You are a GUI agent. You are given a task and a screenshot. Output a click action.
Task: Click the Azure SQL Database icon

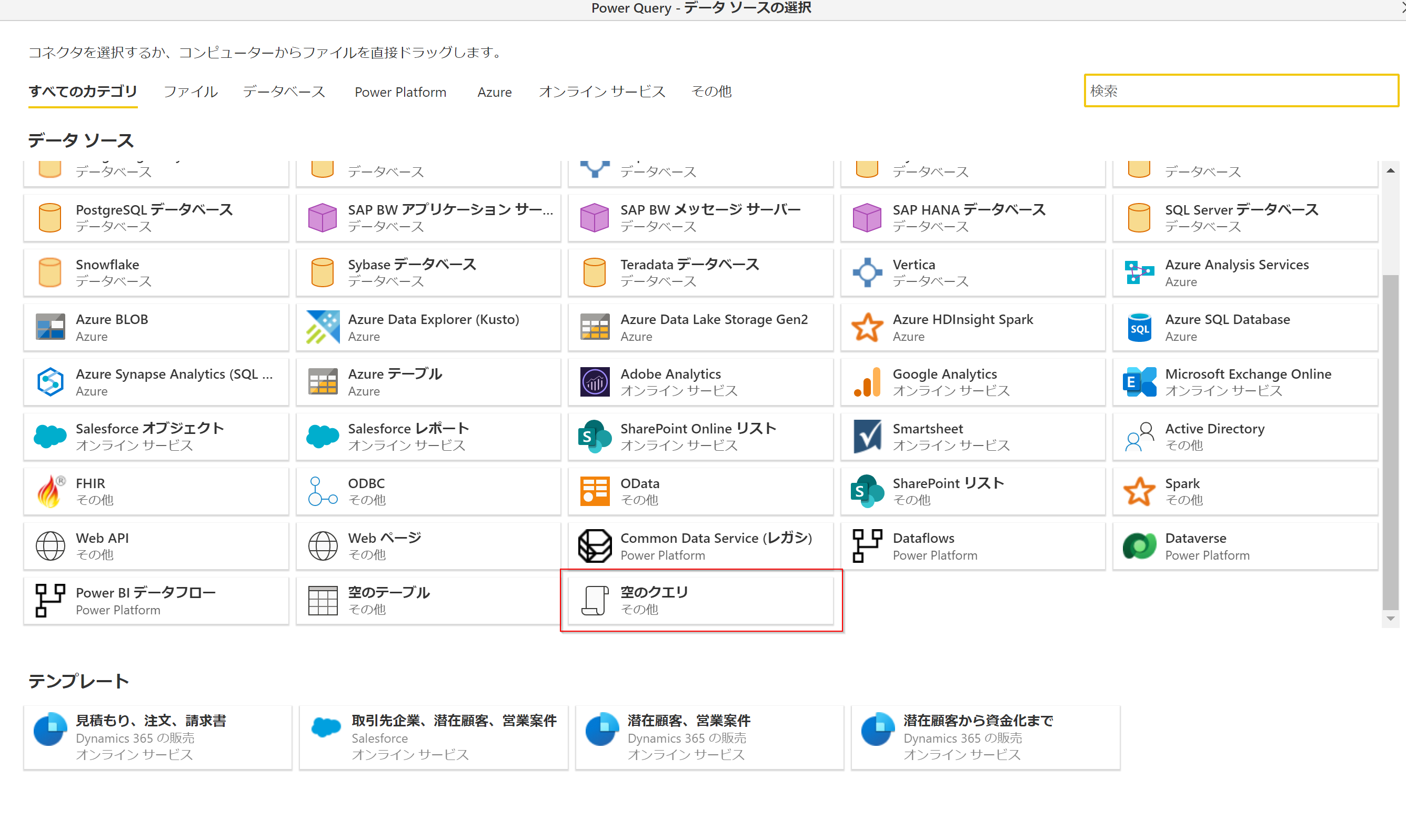coord(1139,328)
